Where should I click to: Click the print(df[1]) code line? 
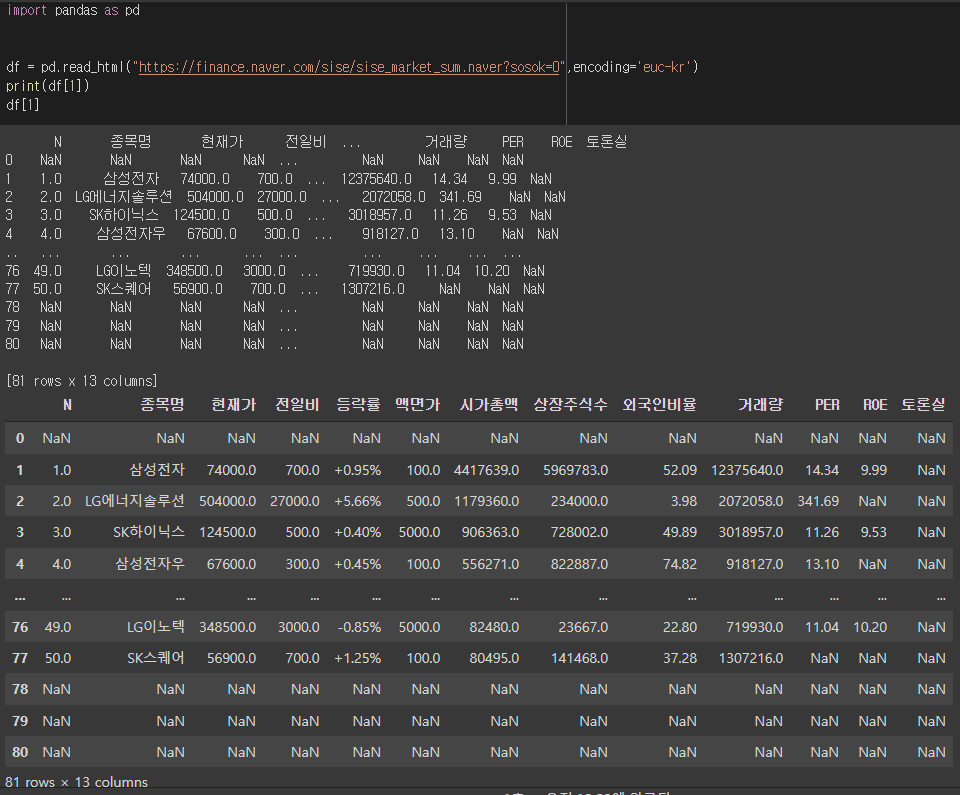coord(48,86)
